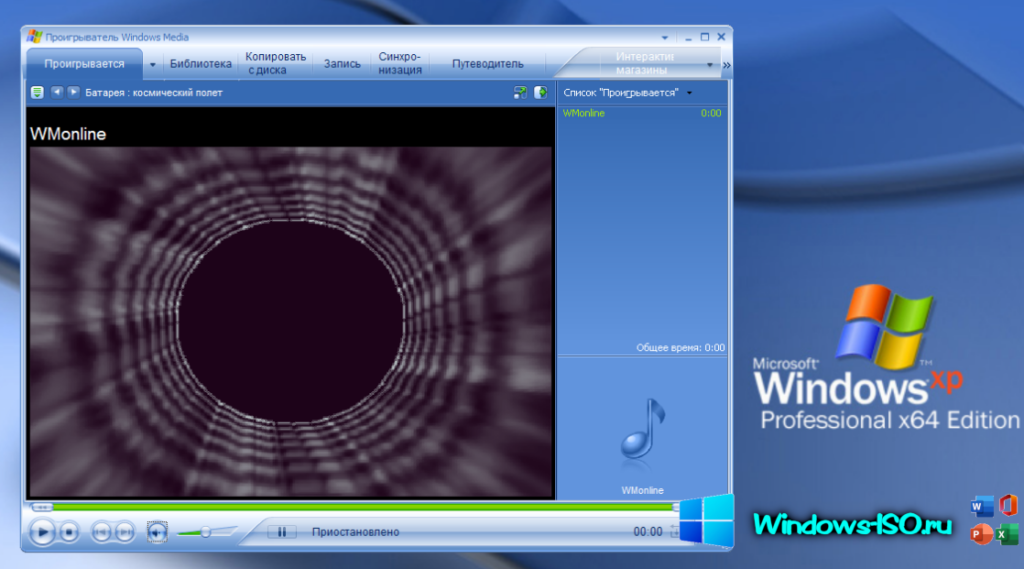
Task: Close the Windows Media player window
Action: pyautogui.click(x=722, y=37)
